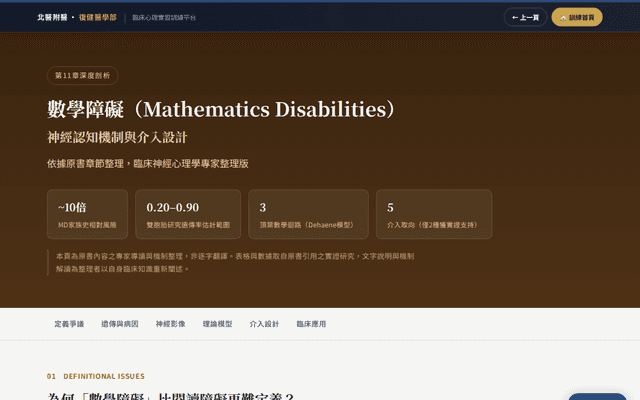Jump to the 定義爭議 section tab
Viewport: 640px width, 400px height.
(x=69, y=324)
